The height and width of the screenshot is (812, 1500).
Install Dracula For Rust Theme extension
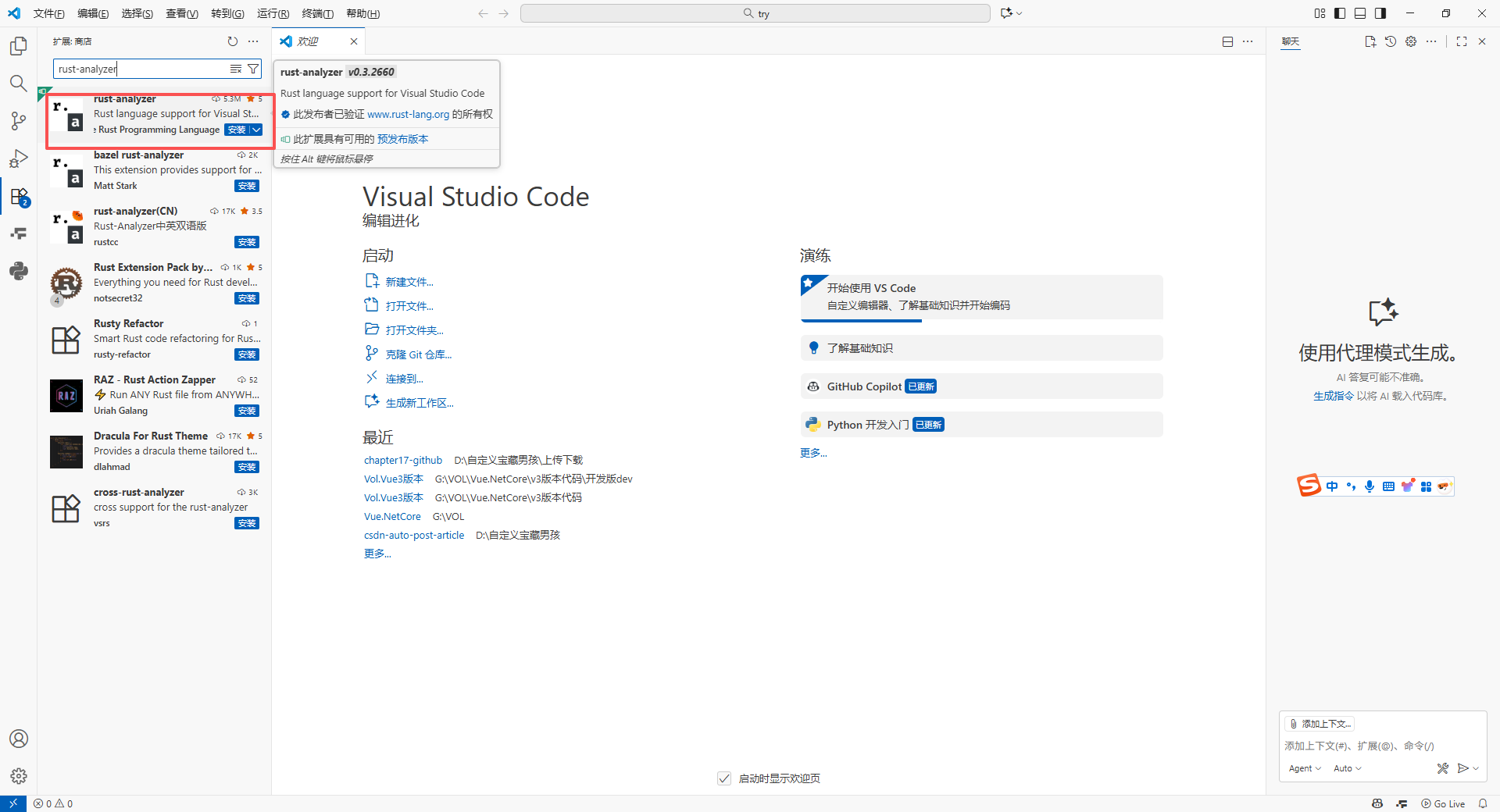pos(247,467)
